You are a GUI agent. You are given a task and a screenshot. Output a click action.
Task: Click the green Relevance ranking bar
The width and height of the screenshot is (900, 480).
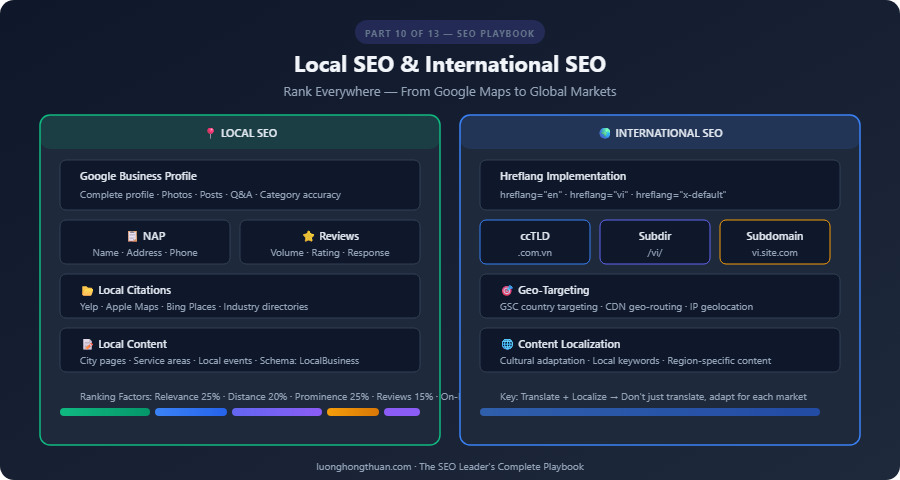(x=105, y=412)
